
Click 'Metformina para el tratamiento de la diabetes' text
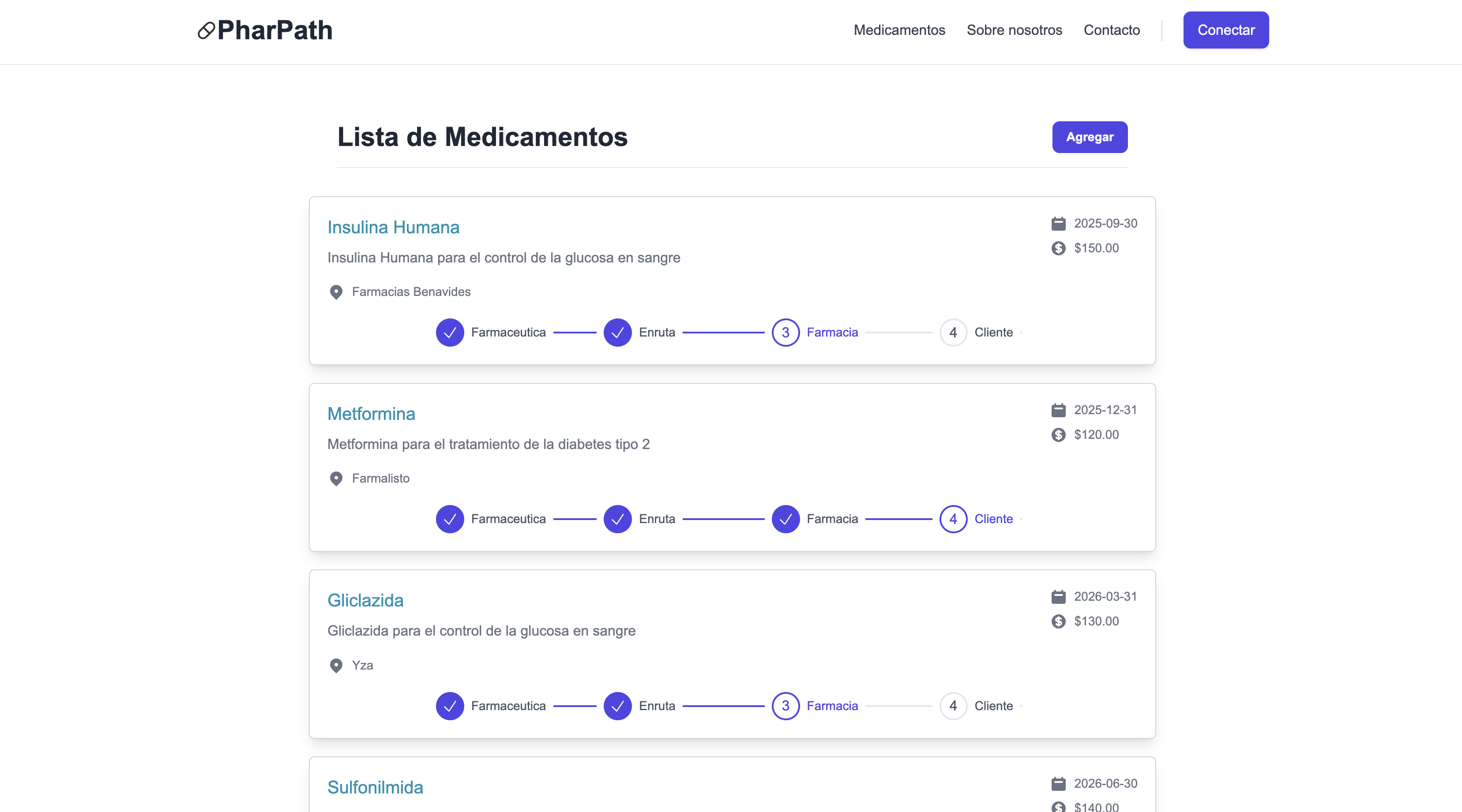[x=489, y=444]
